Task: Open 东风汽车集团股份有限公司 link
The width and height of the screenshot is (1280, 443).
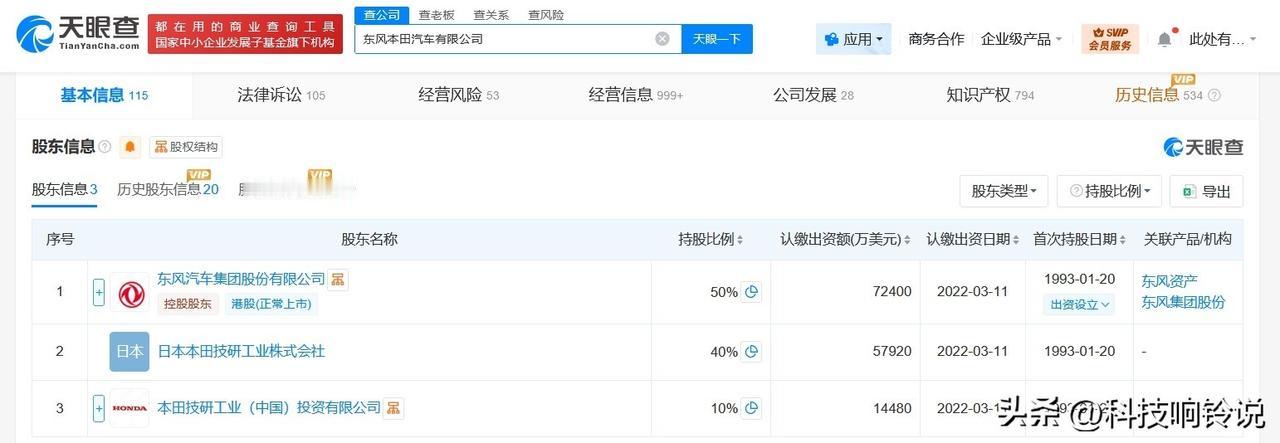Action: tap(242, 279)
